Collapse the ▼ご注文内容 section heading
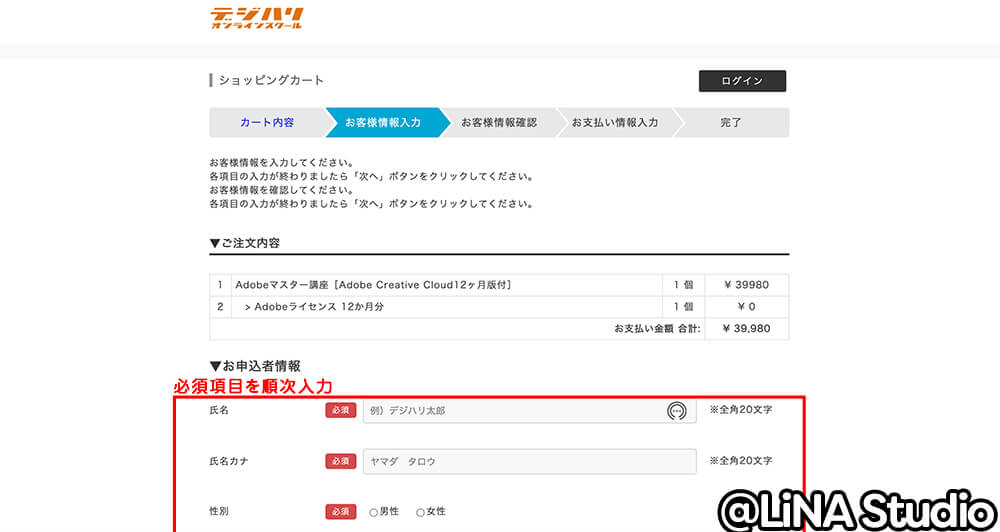1000x532 pixels. (245, 243)
